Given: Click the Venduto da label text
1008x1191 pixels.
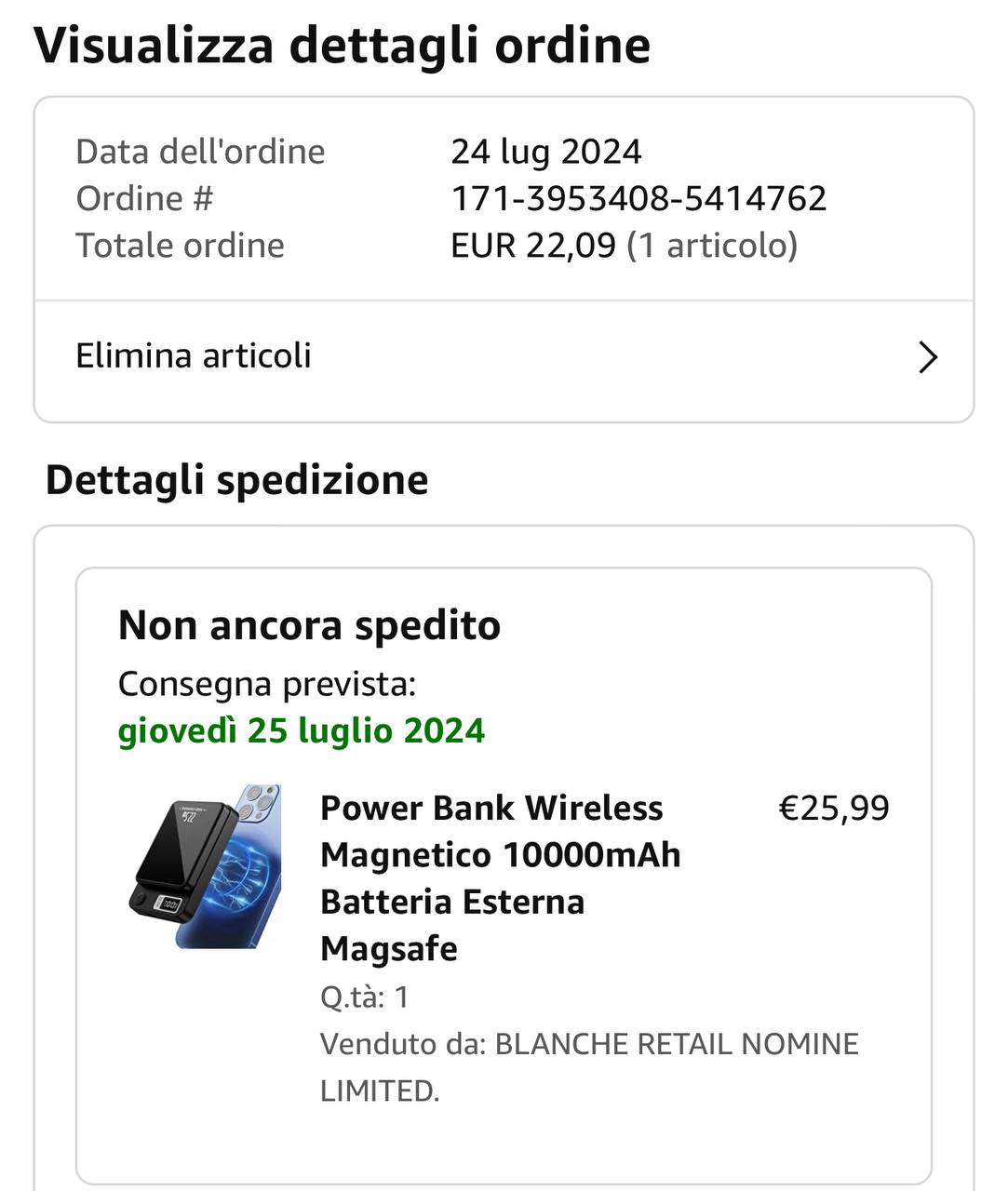Looking at the screenshot, I should point(403,1044).
